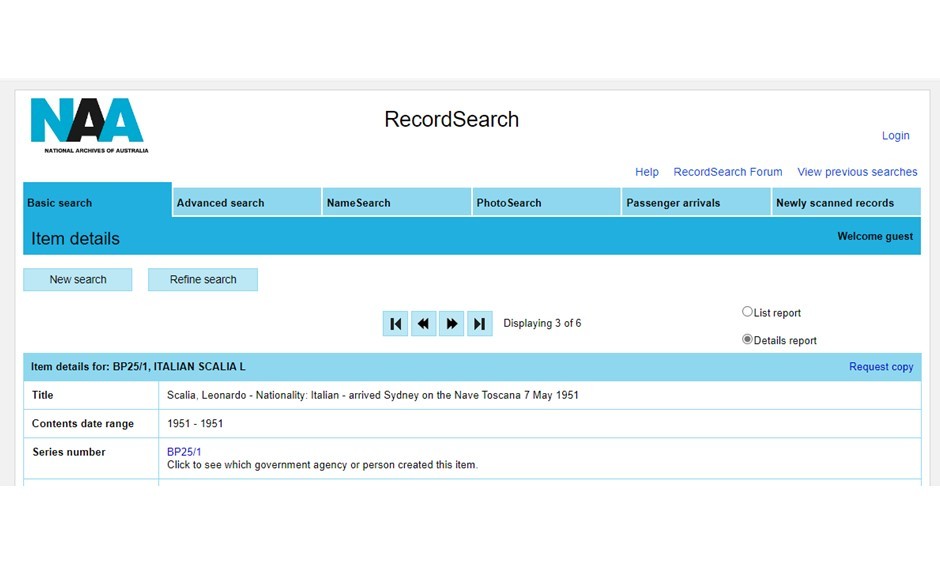Click the Item details heading

click(76, 239)
